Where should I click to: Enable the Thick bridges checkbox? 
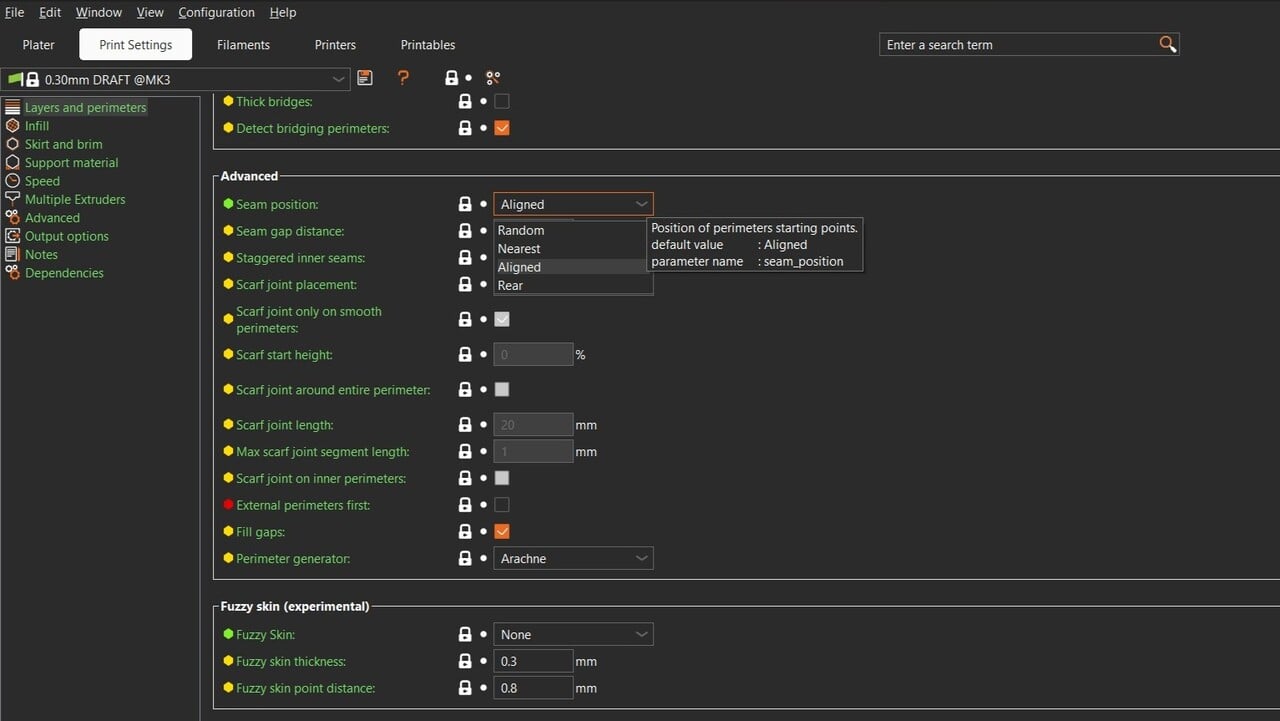pos(502,101)
